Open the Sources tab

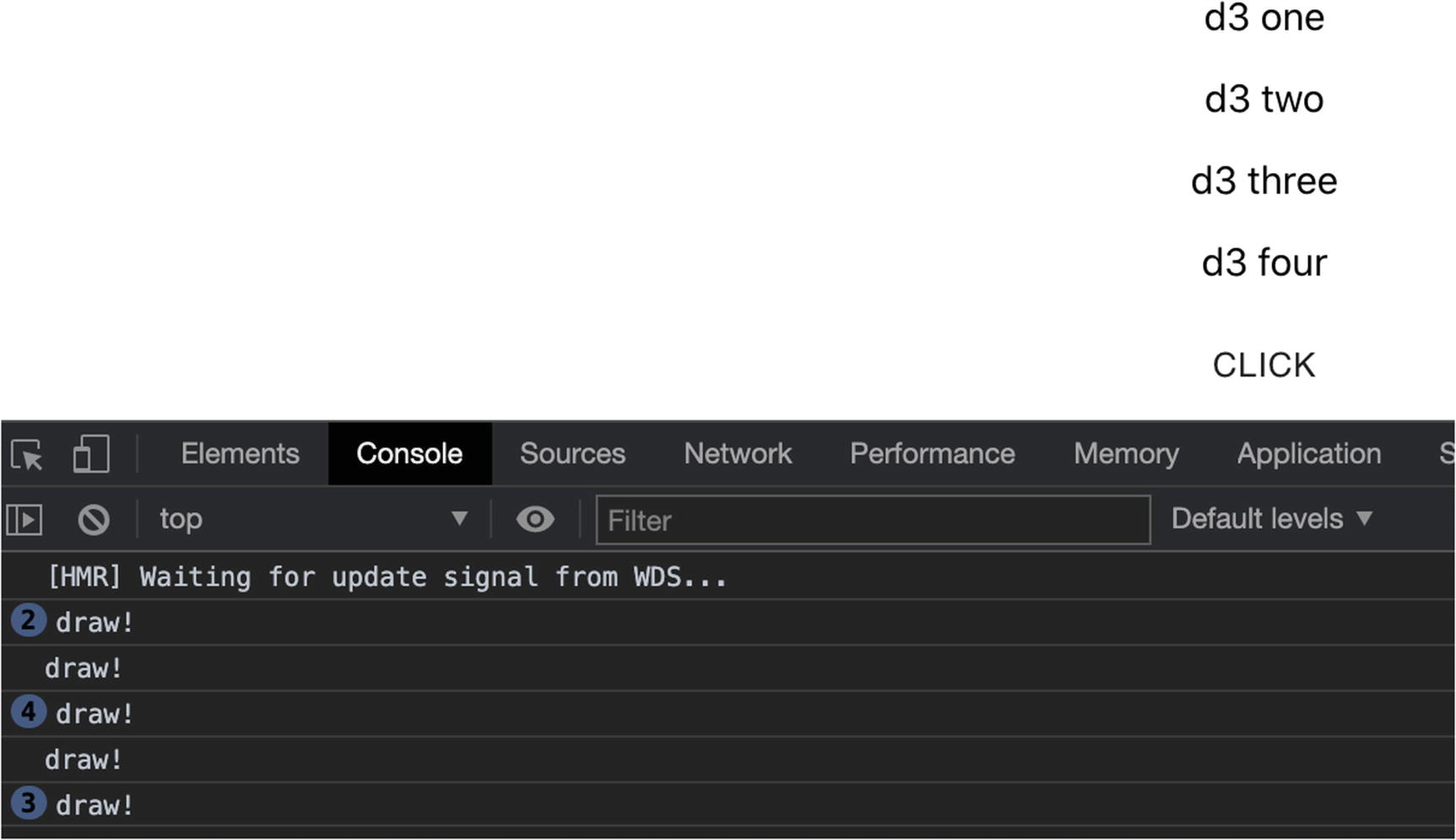pyautogui.click(x=572, y=454)
